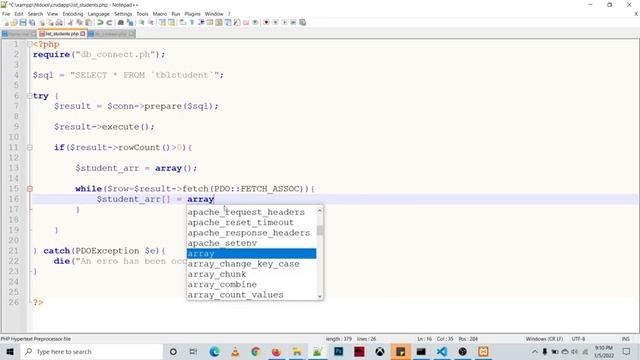
Task: Switch to the list_students.php tab
Action: (61, 34)
